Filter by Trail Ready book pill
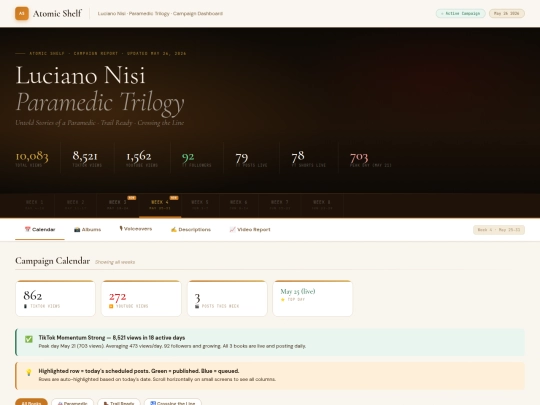 [119, 403]
